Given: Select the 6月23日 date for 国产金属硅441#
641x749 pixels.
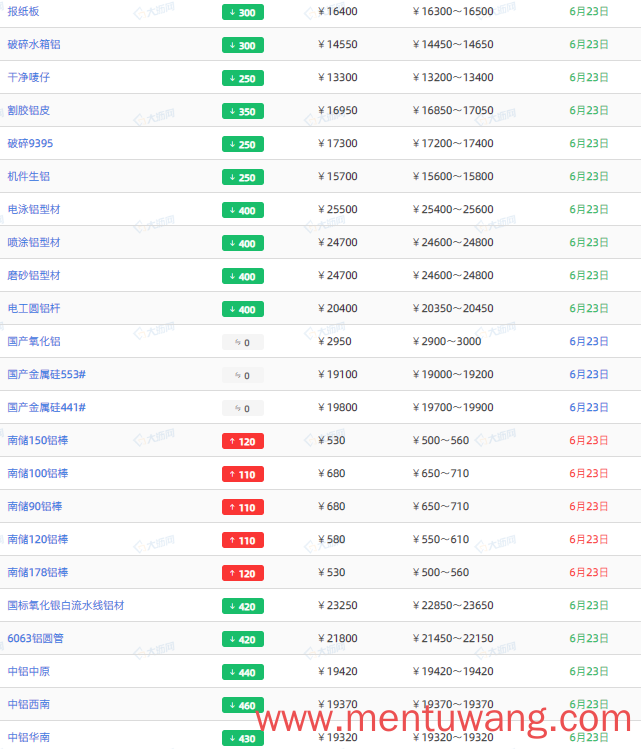Looking at the screenshot, I should [x=588, y=407].
